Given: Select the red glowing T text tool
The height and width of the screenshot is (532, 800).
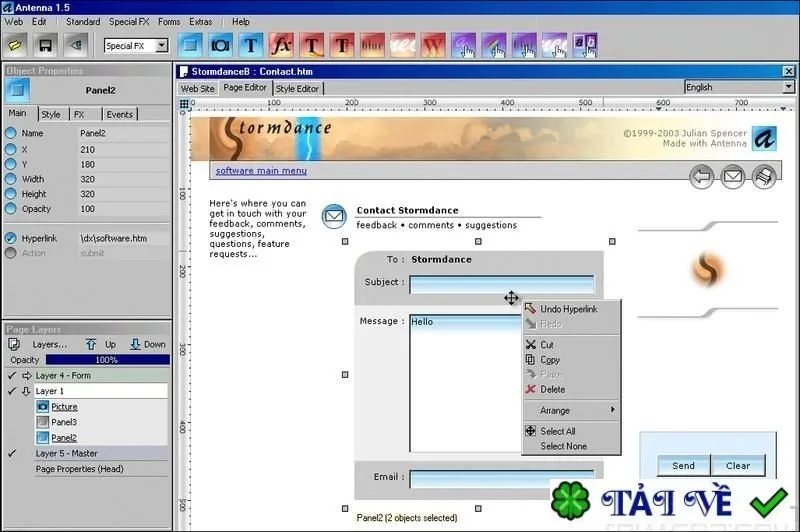Looking at the screenshot, I should 312,45.
